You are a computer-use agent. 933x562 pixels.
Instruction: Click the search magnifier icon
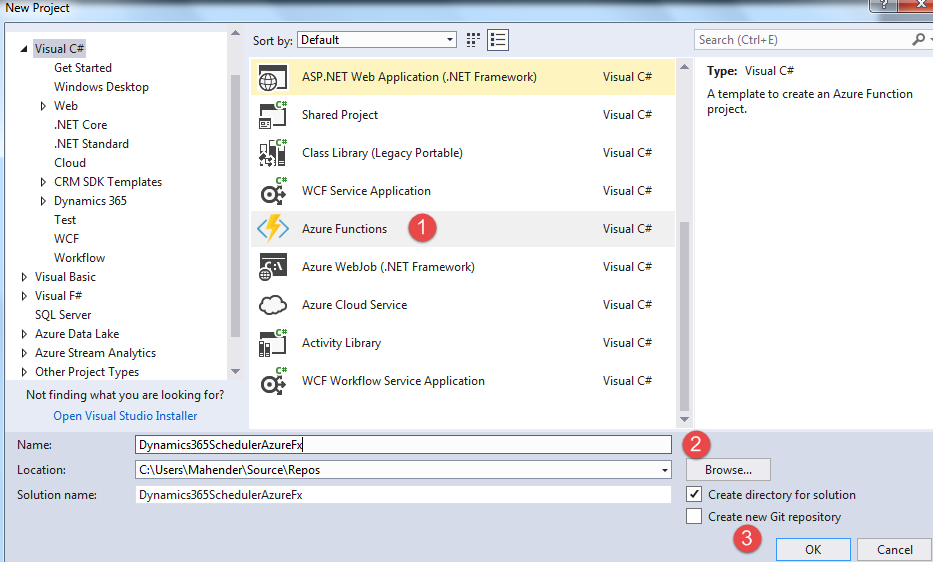pos(918,39)
